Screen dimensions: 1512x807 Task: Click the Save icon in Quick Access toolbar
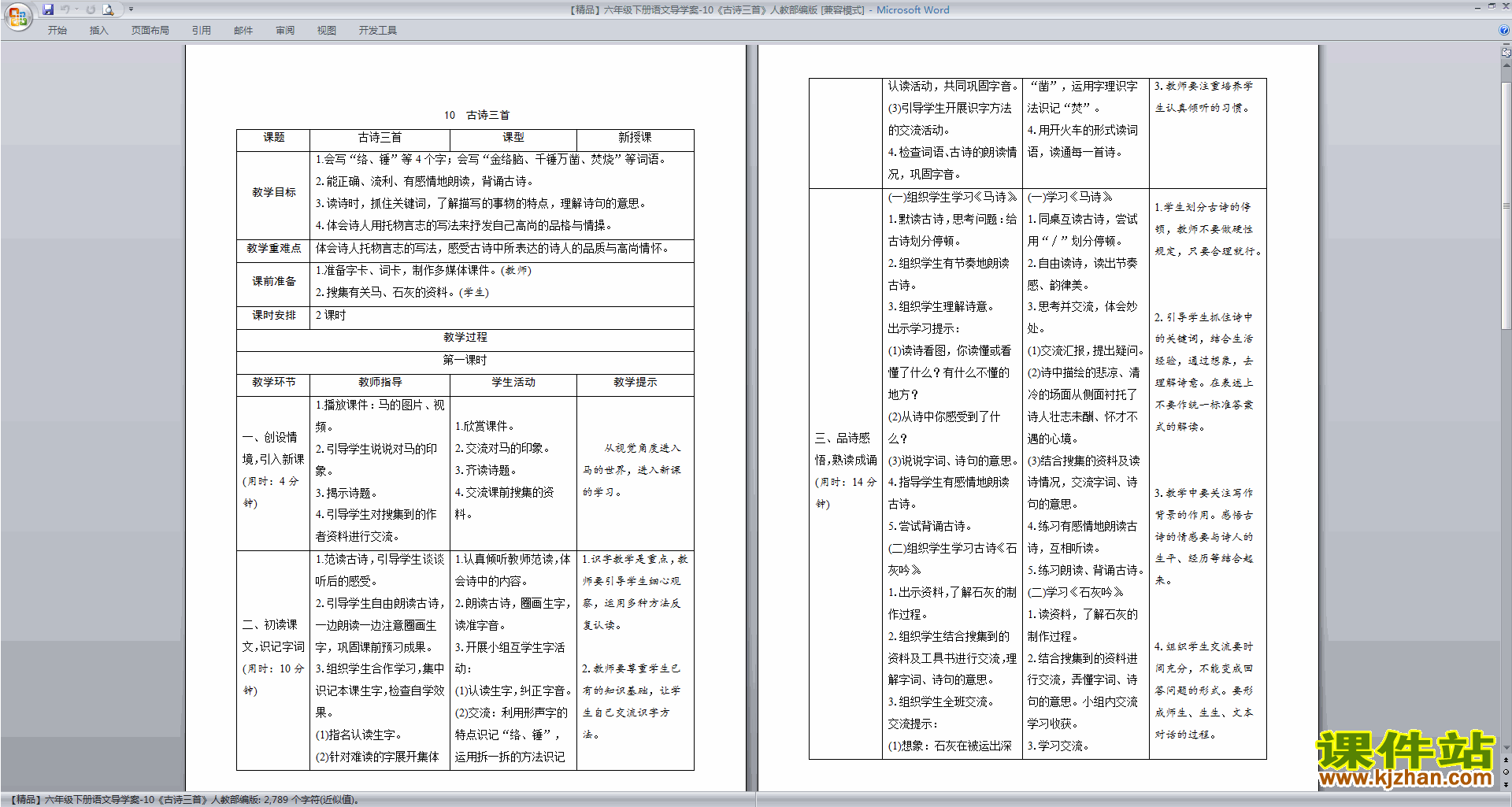(48, 9)
